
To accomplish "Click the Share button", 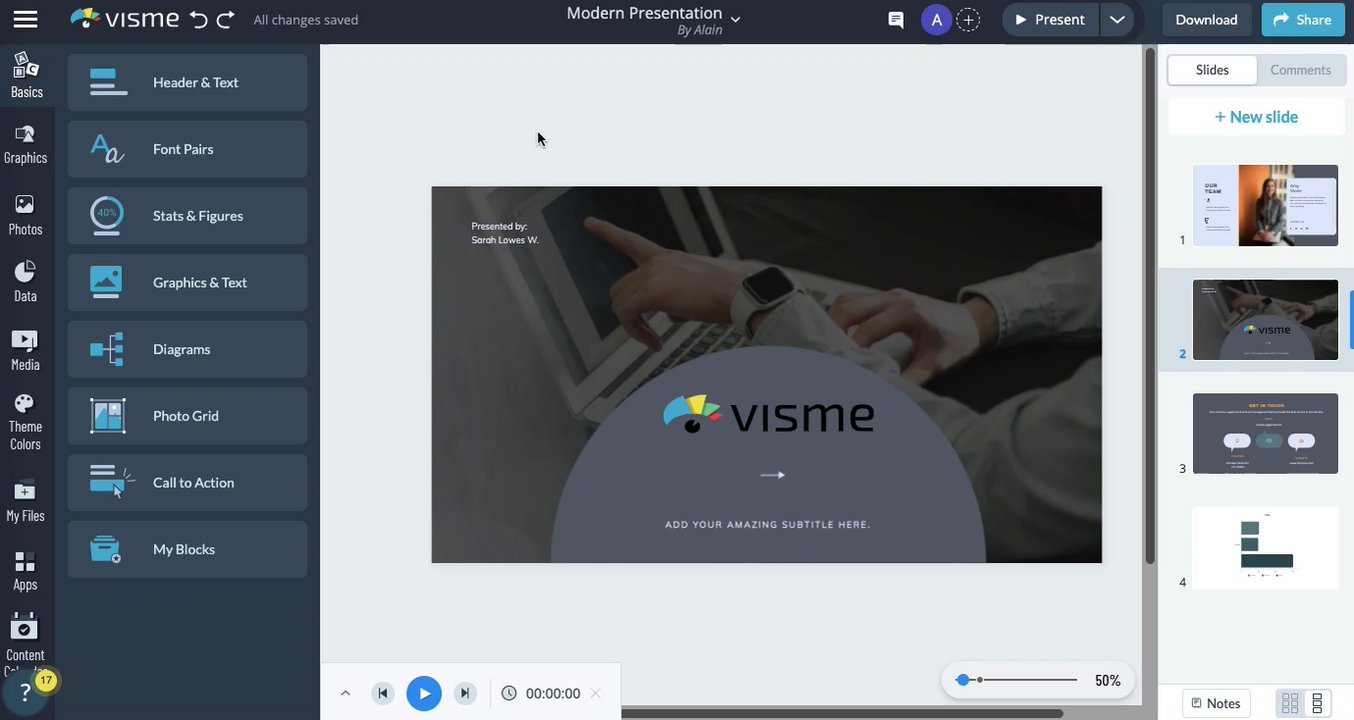I will tap(1303, 20).
